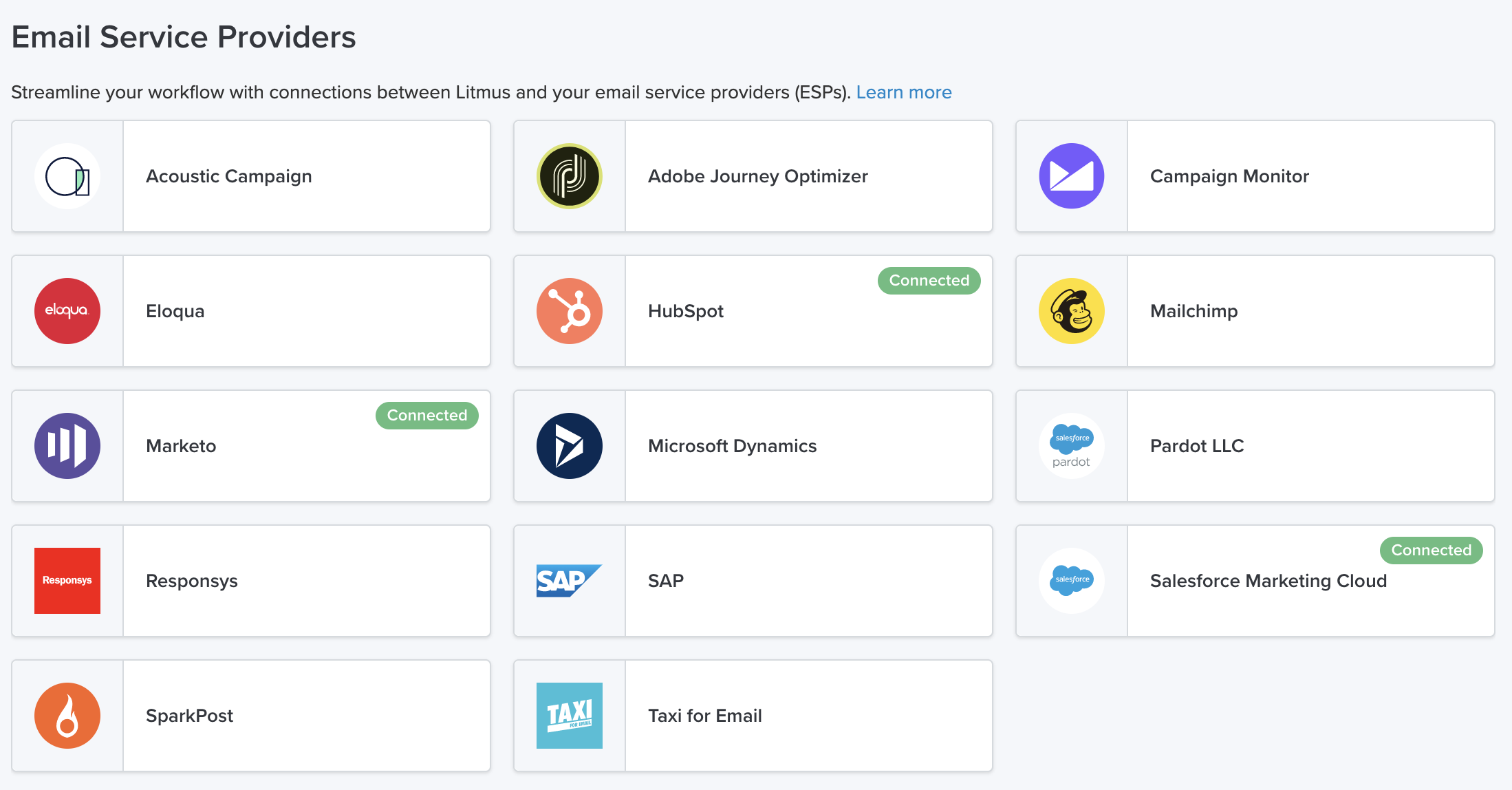This screenshot has width=1512, height=790.
Task: Click the Microsoft Dynamics arrow icon
Action: pyautogui.click(x=570, y=446)
